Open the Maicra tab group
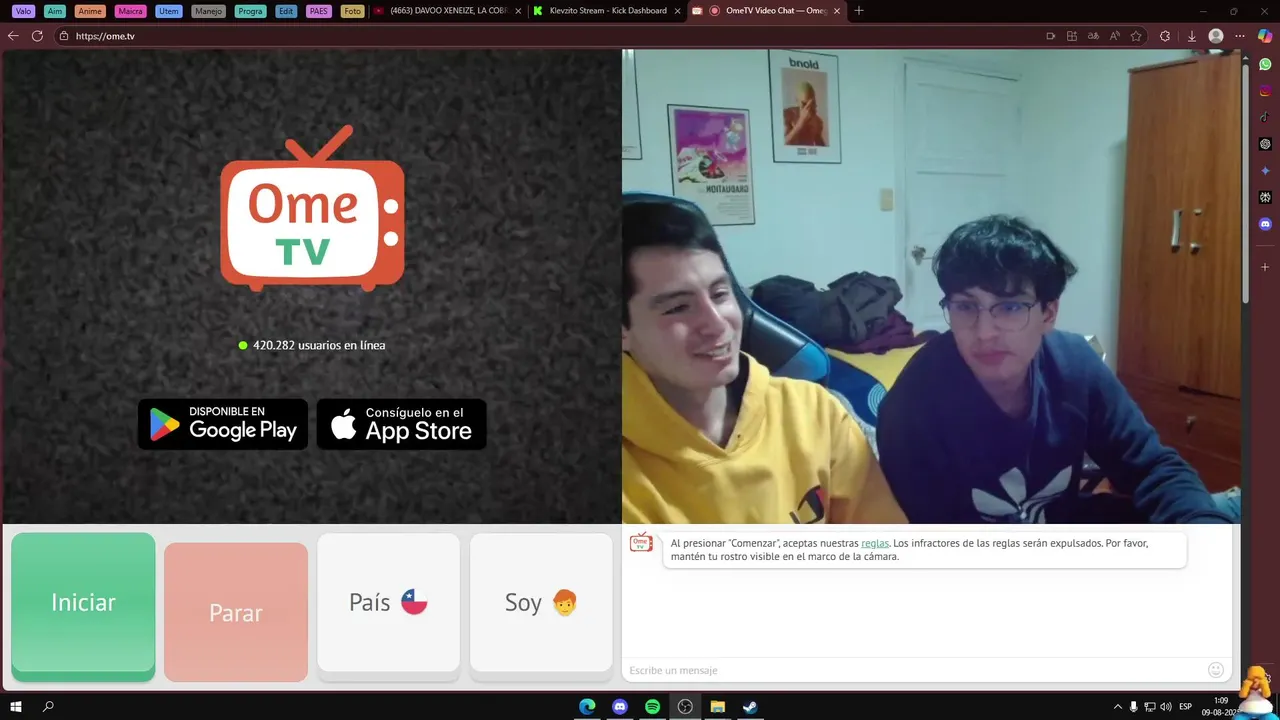This screenshot has height=720, width=1280. point(130,11)
